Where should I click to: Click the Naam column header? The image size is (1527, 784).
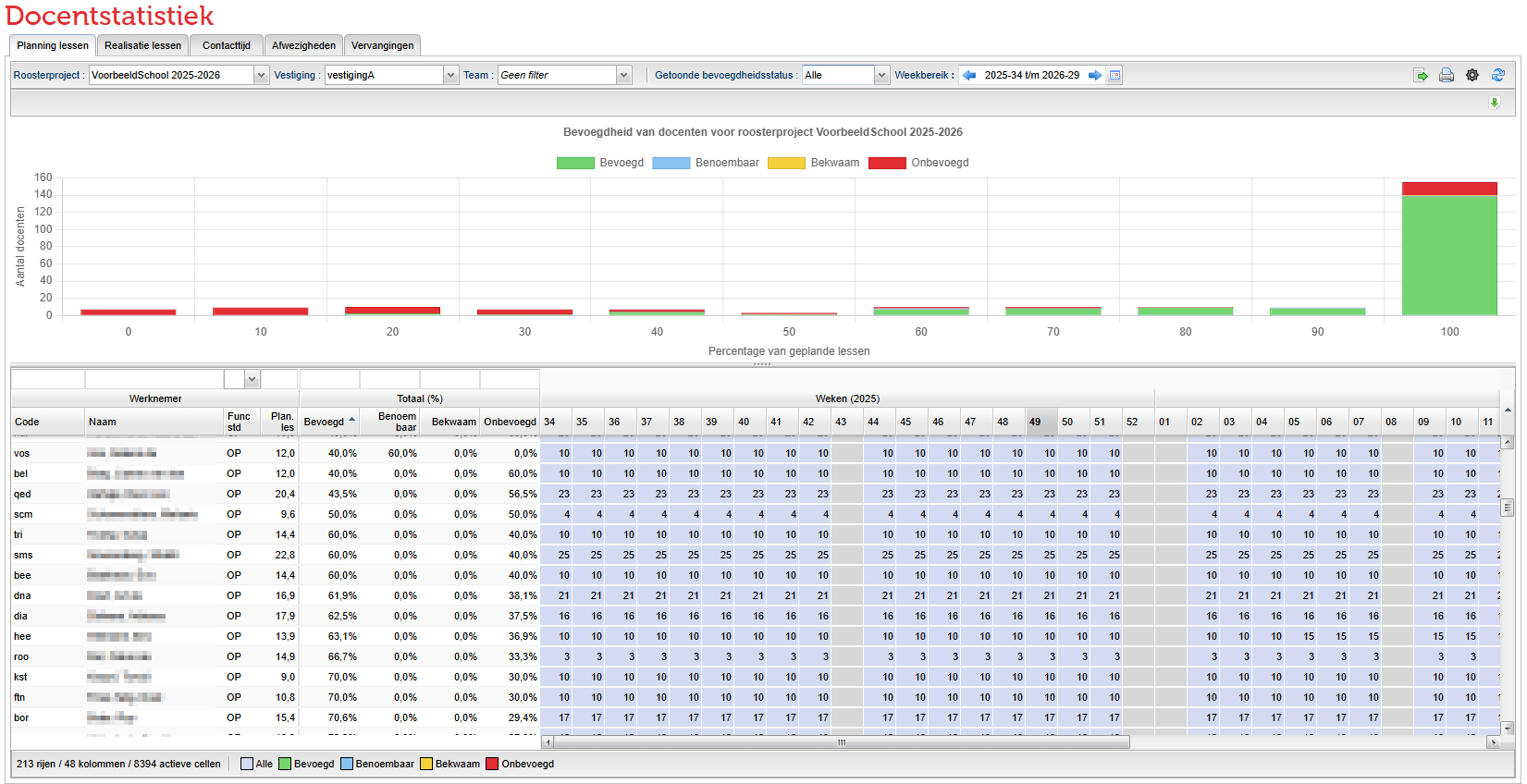(x=154, y=423)
